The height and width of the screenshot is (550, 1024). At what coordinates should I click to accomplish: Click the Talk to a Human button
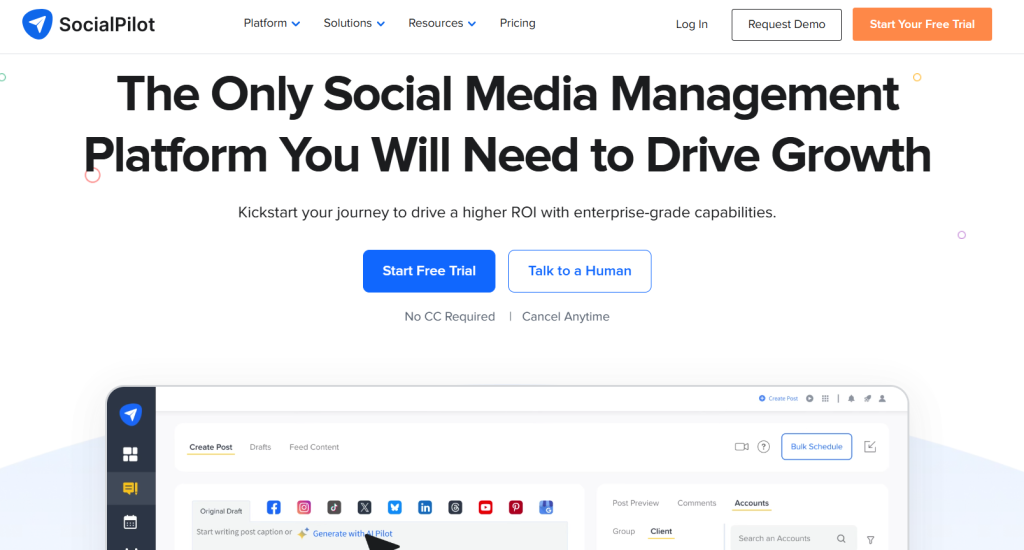tap(580, 271)
